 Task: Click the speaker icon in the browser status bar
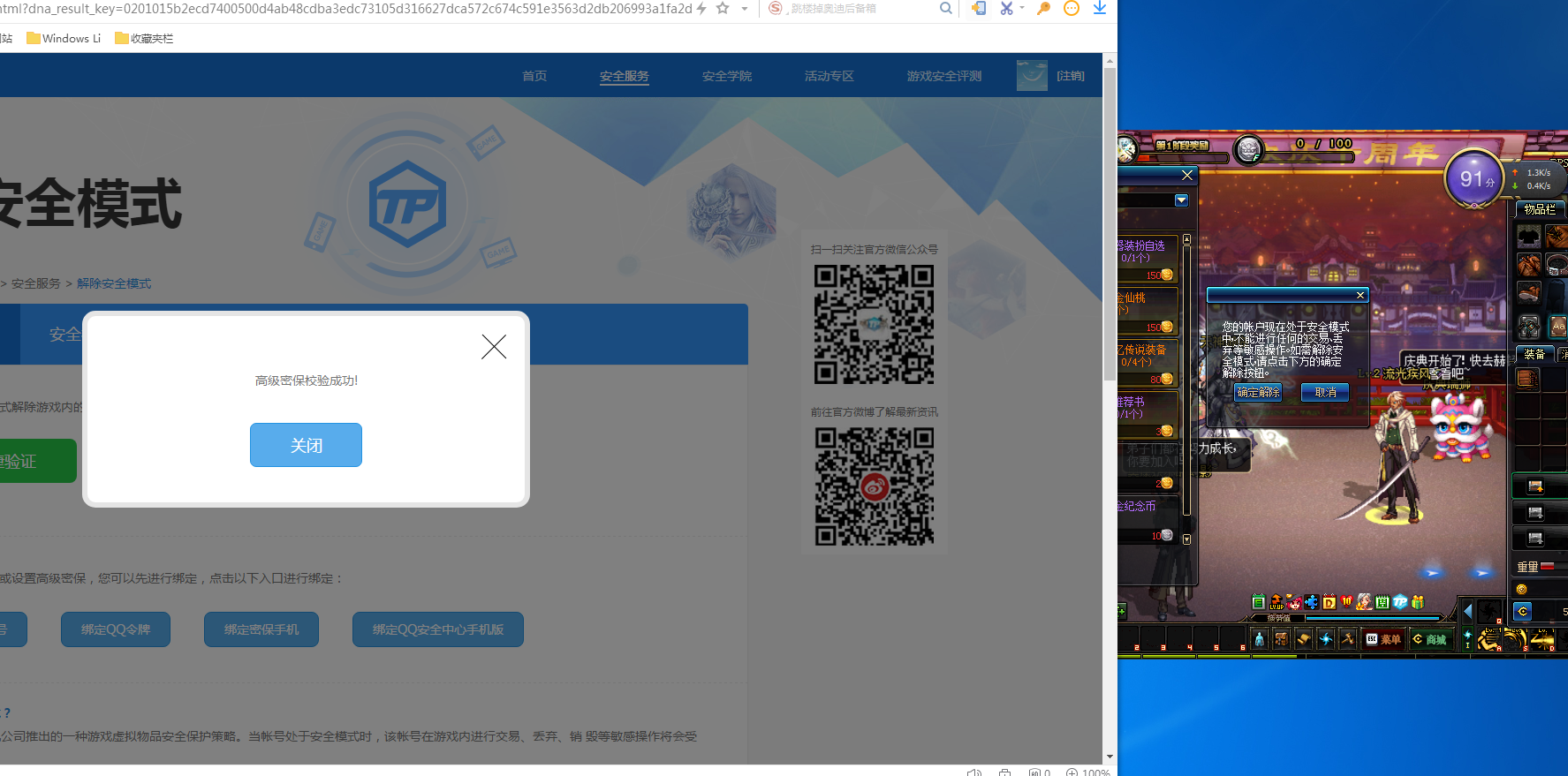973,772
